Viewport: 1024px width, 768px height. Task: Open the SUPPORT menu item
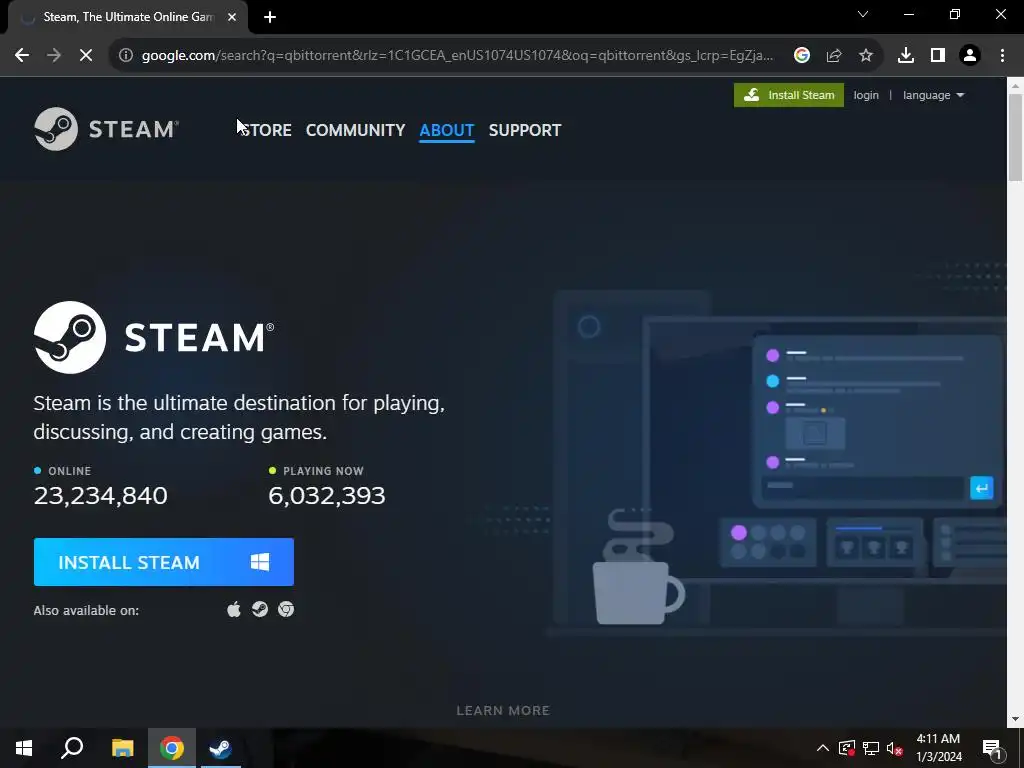(525, 130)
